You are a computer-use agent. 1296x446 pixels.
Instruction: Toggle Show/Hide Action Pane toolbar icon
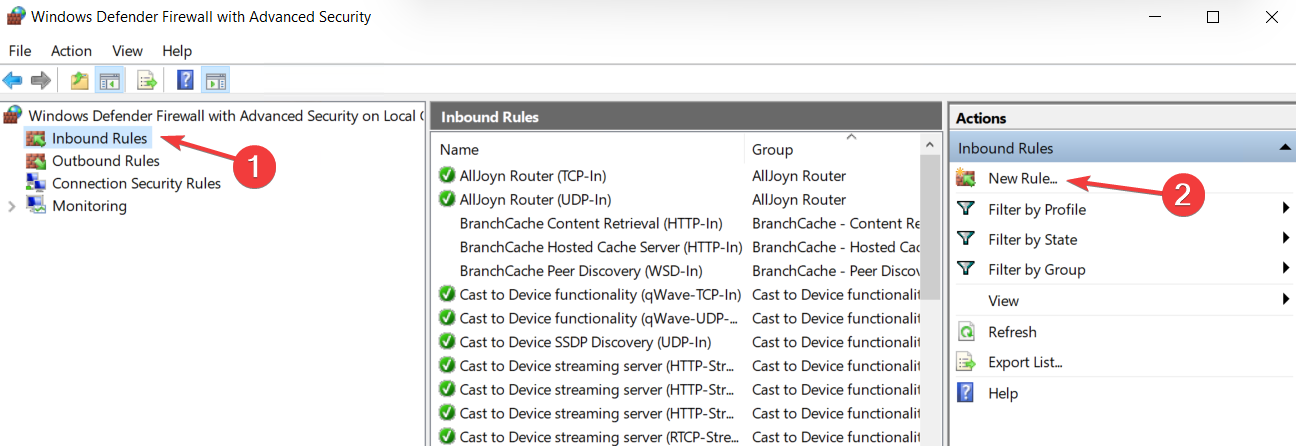[x=215, y=80]
